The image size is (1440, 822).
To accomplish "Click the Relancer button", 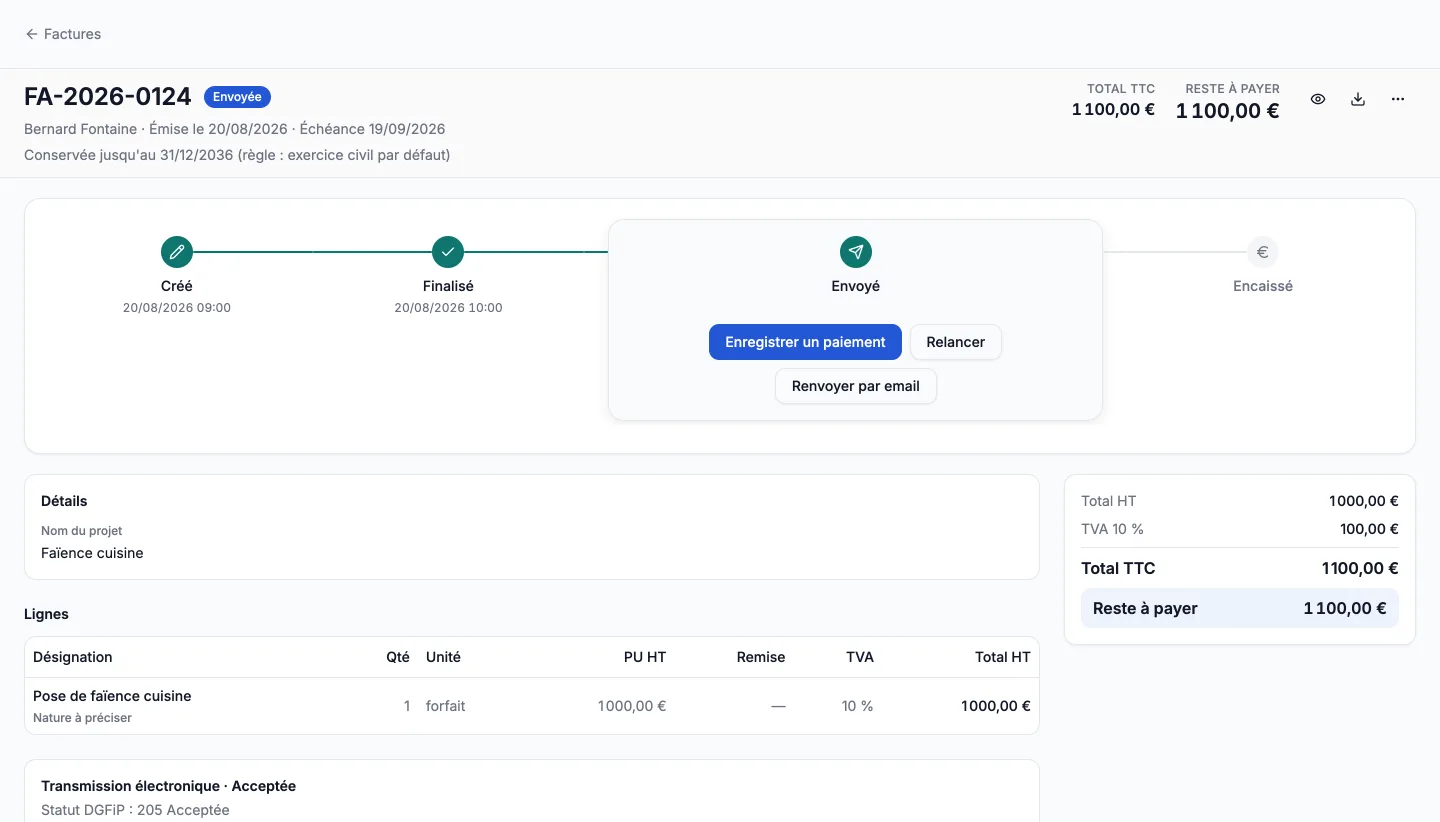I will pyautogui.click(x=956, y=342).
